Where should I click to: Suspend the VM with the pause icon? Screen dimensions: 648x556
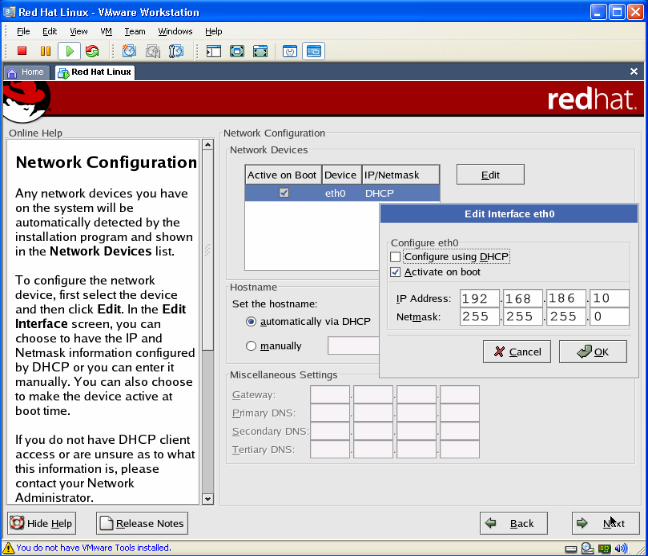tap(45, 51)
